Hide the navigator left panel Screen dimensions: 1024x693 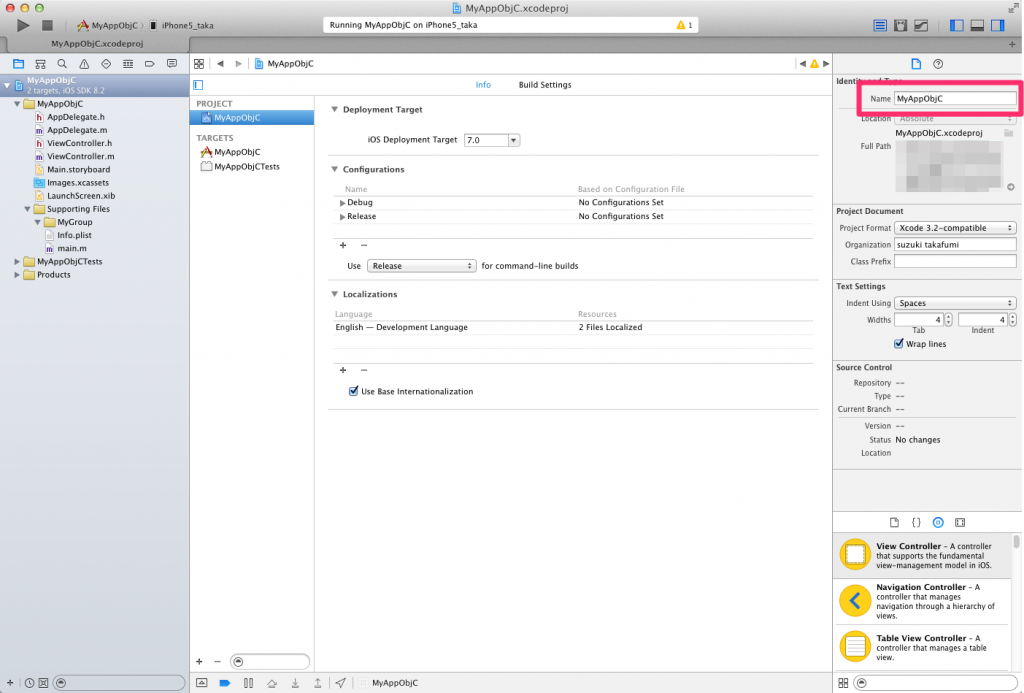click(x=957, y=25)
